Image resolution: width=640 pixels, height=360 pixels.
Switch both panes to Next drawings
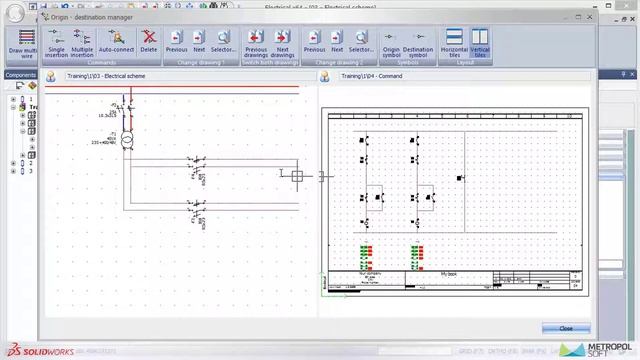pyautogui.click(x=282, y=43)
